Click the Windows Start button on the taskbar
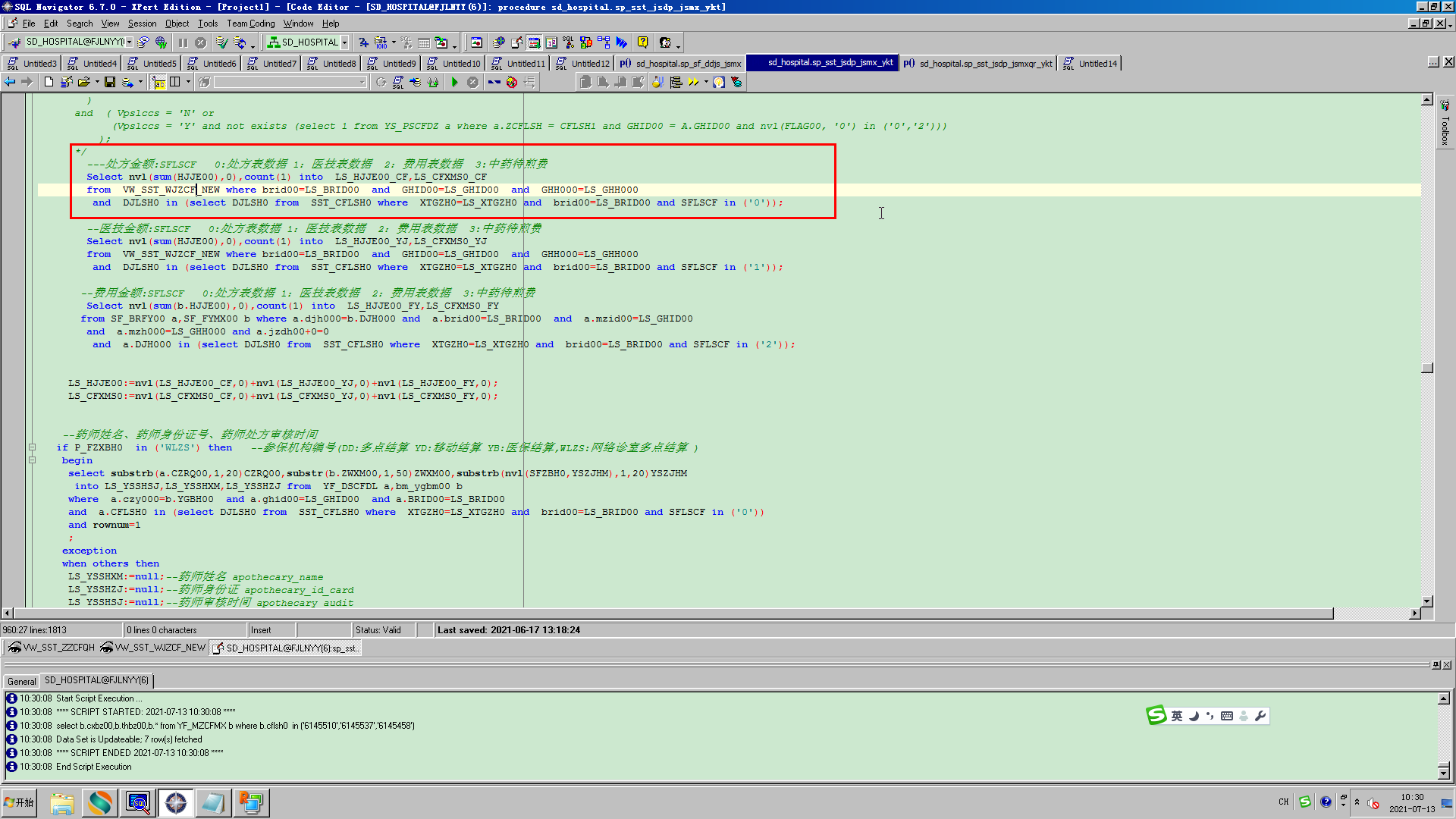 (20, 802)
